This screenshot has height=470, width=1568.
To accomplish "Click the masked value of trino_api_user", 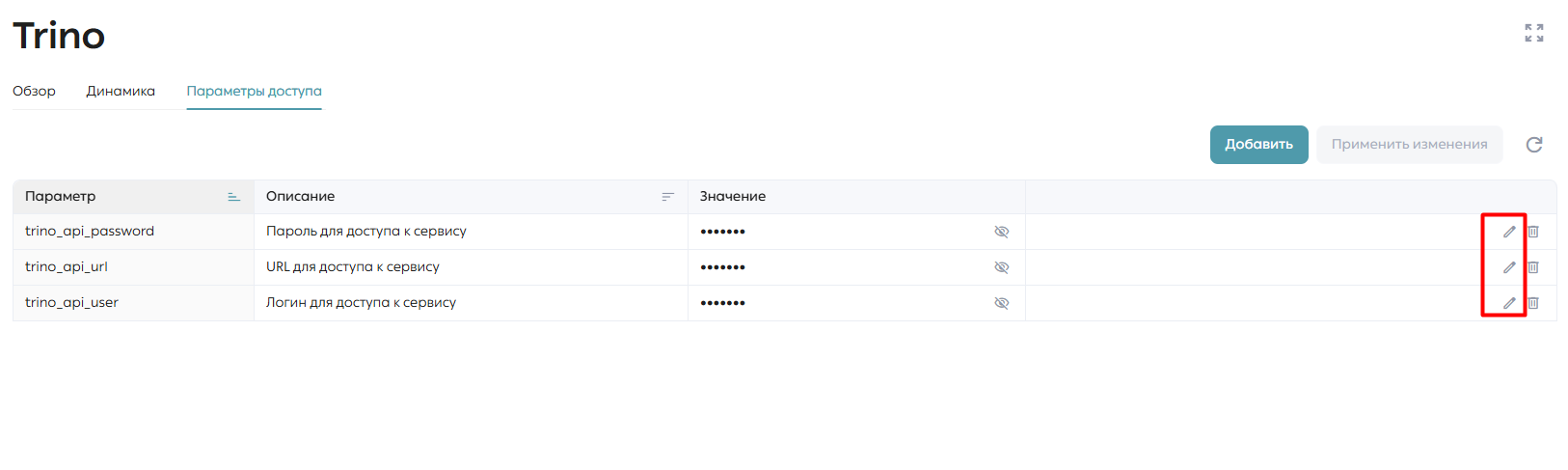I will (x=723, y=303).
